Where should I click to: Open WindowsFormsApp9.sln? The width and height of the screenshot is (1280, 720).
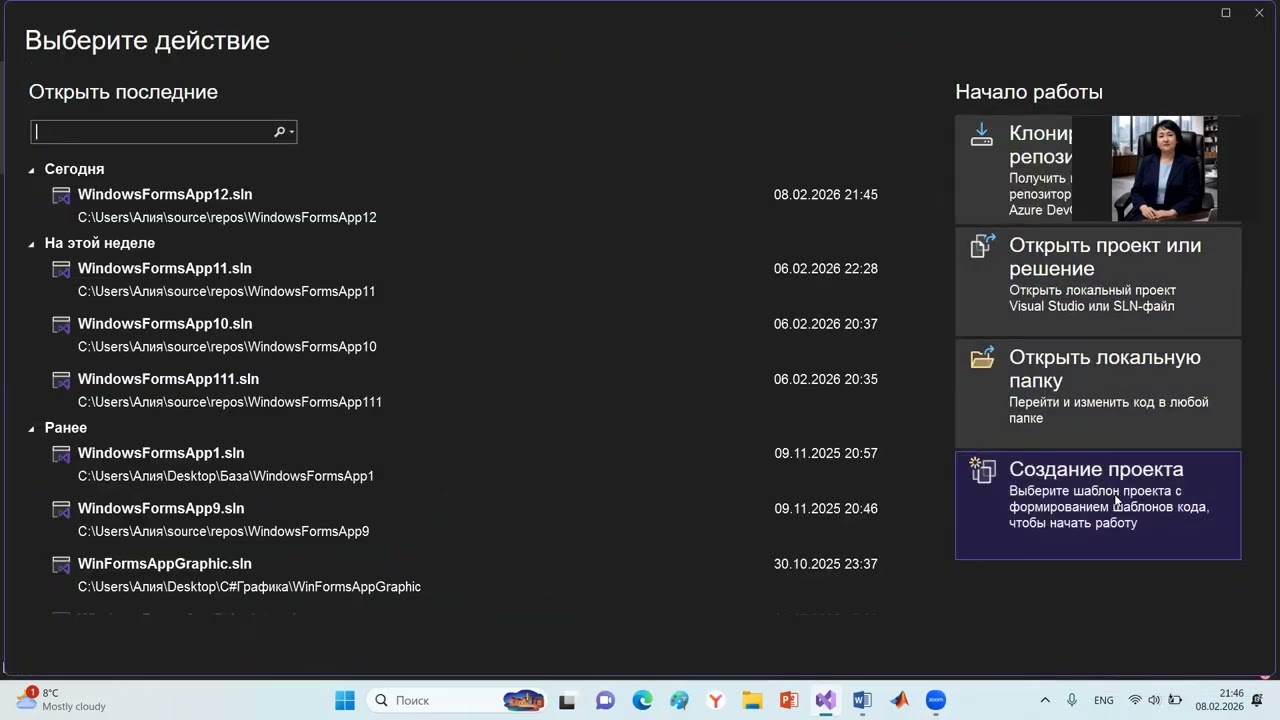pyautogui.click(x=161, y=509)
